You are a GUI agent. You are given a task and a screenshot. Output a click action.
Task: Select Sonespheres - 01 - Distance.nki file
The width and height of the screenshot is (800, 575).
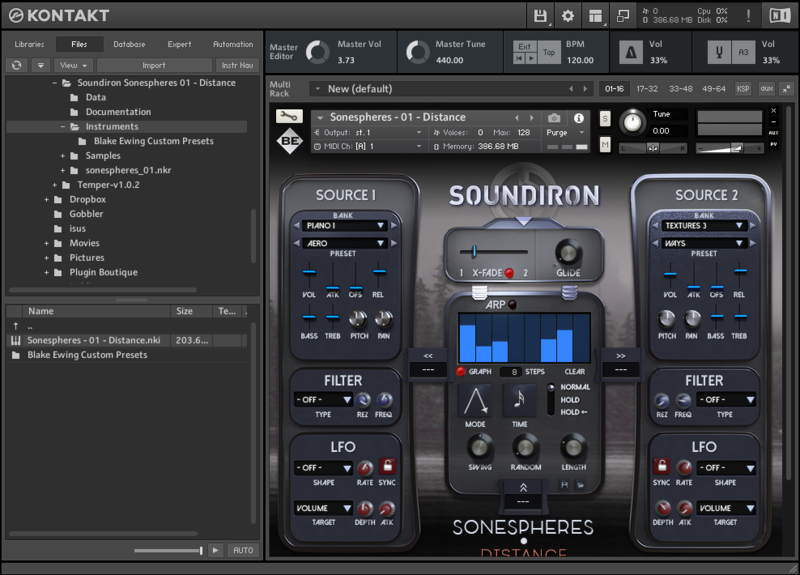94,340
